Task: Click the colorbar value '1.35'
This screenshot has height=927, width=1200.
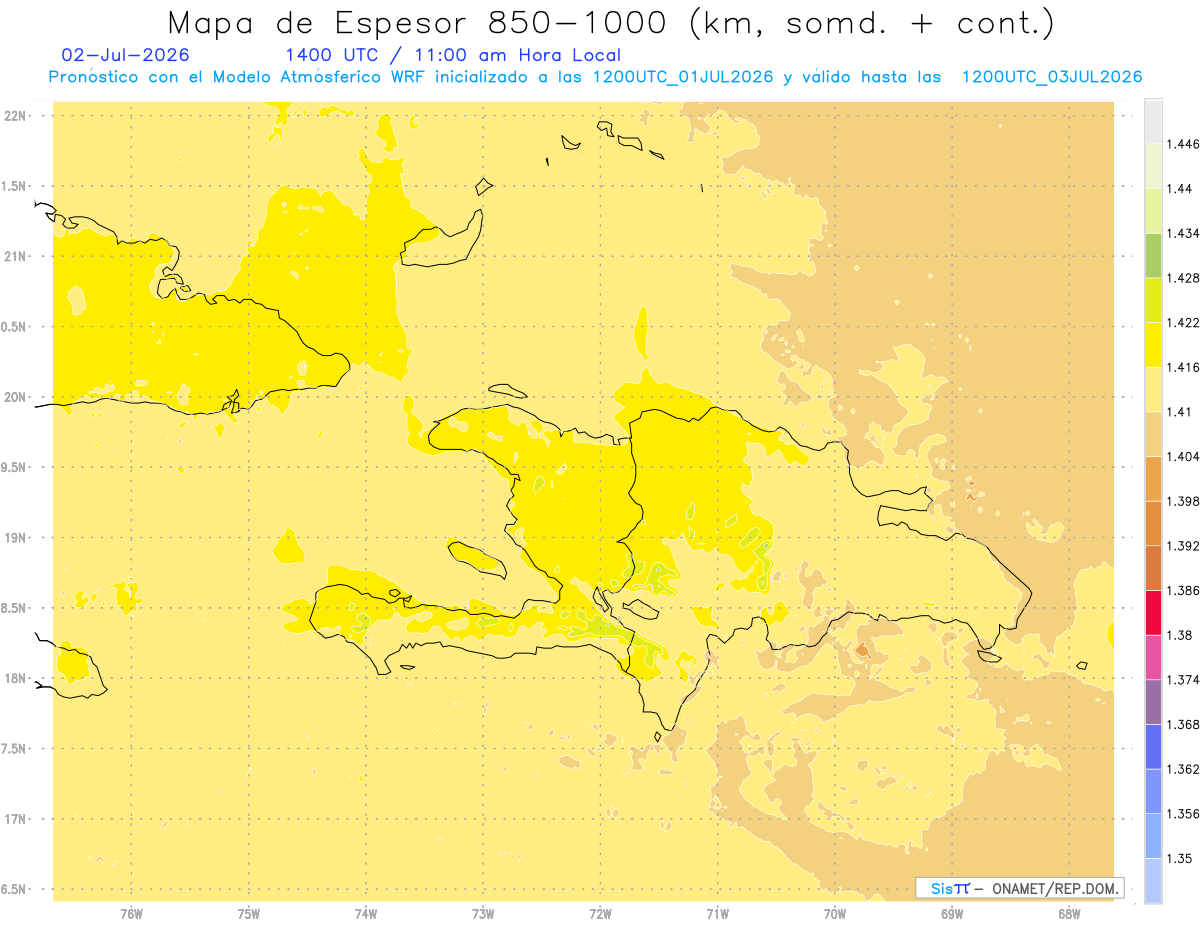Action: coord(1179,858)
